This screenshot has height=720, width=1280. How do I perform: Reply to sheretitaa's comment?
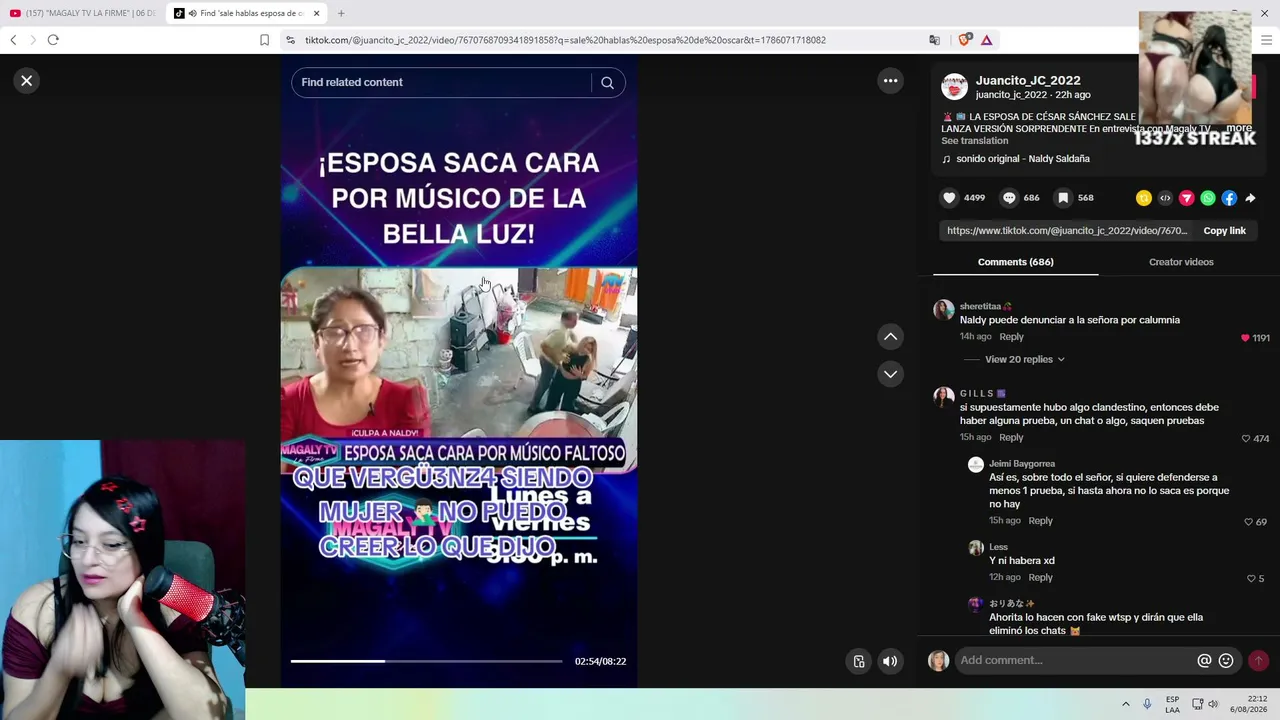(x=1011, y=337)
